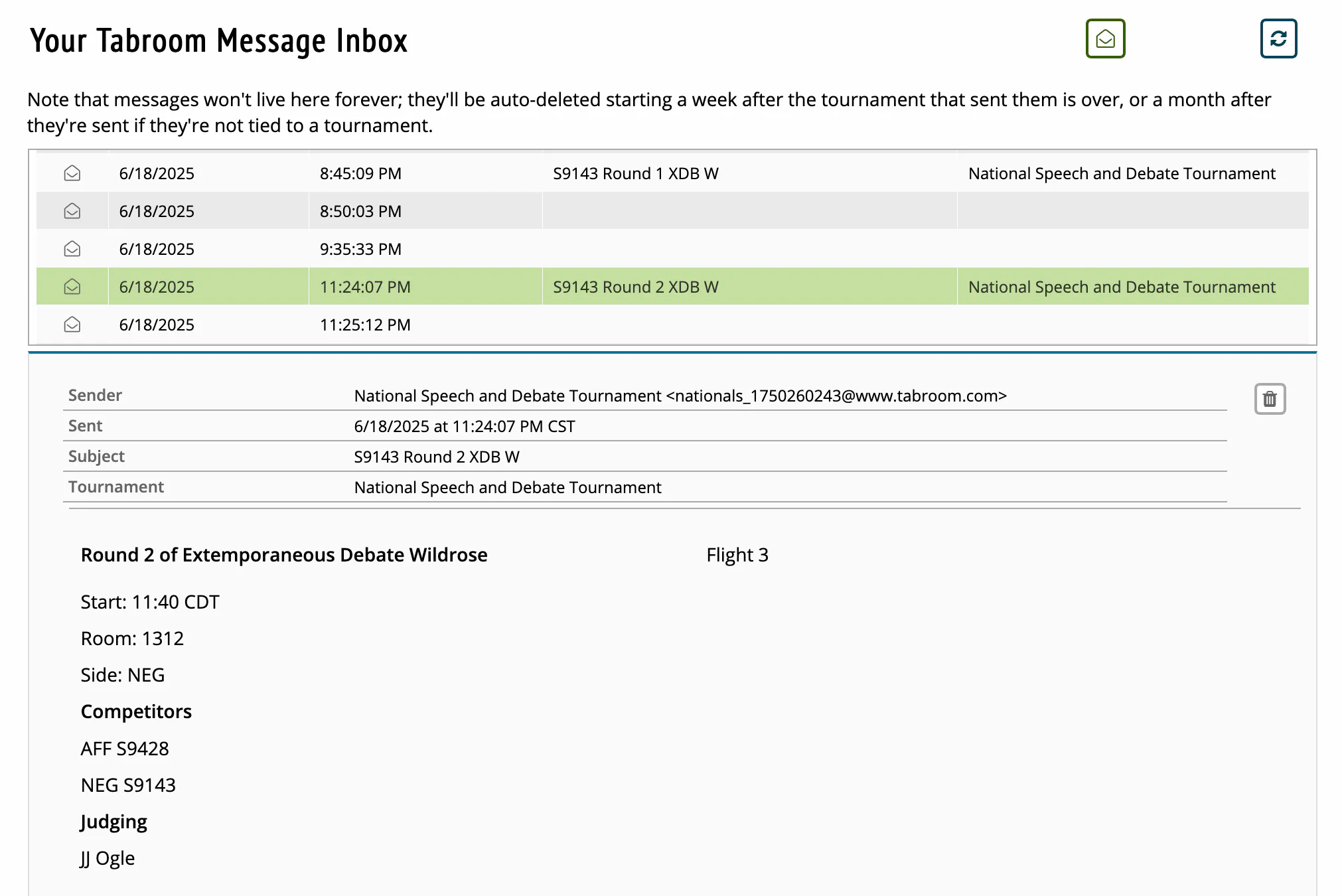This screenshot has height=896, width=1342.
Task: Click the green mark-all-read envelope icon
Action: coord(1105,39)
